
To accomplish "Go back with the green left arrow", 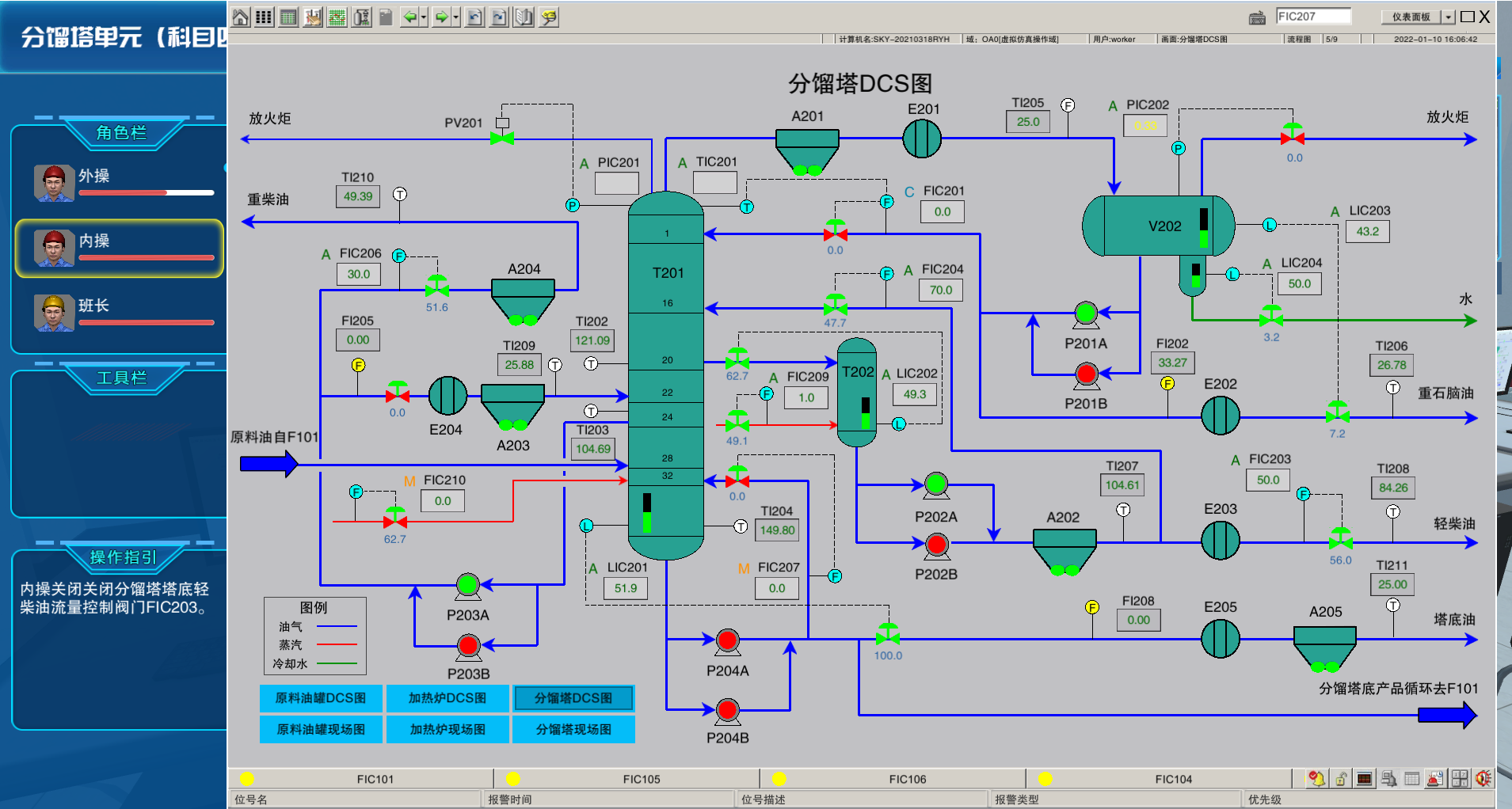I will click(409, 17).
